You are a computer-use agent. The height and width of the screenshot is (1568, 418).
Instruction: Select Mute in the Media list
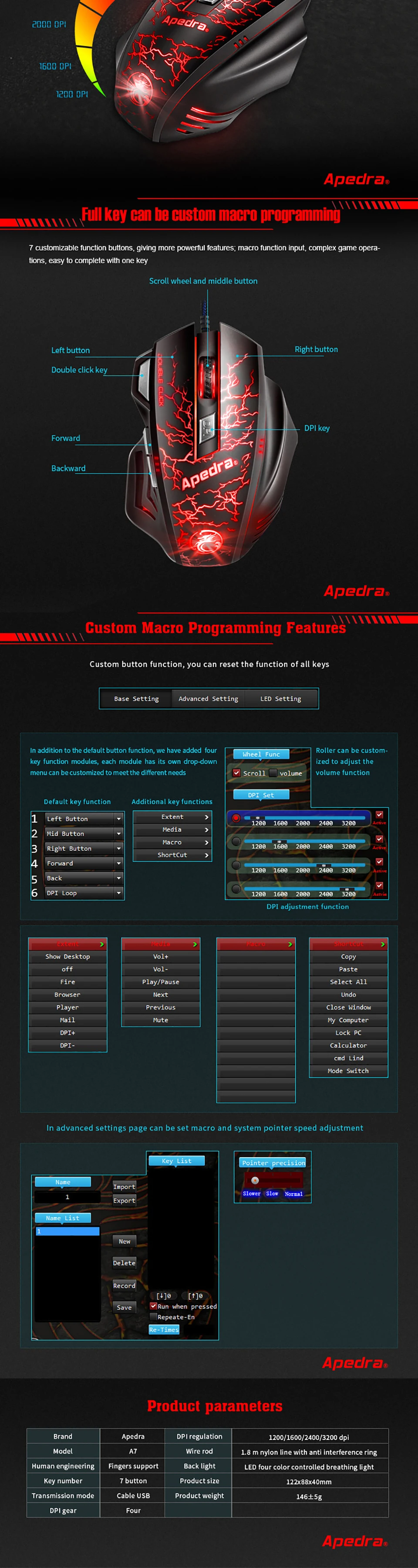[x=161, y=1020]
